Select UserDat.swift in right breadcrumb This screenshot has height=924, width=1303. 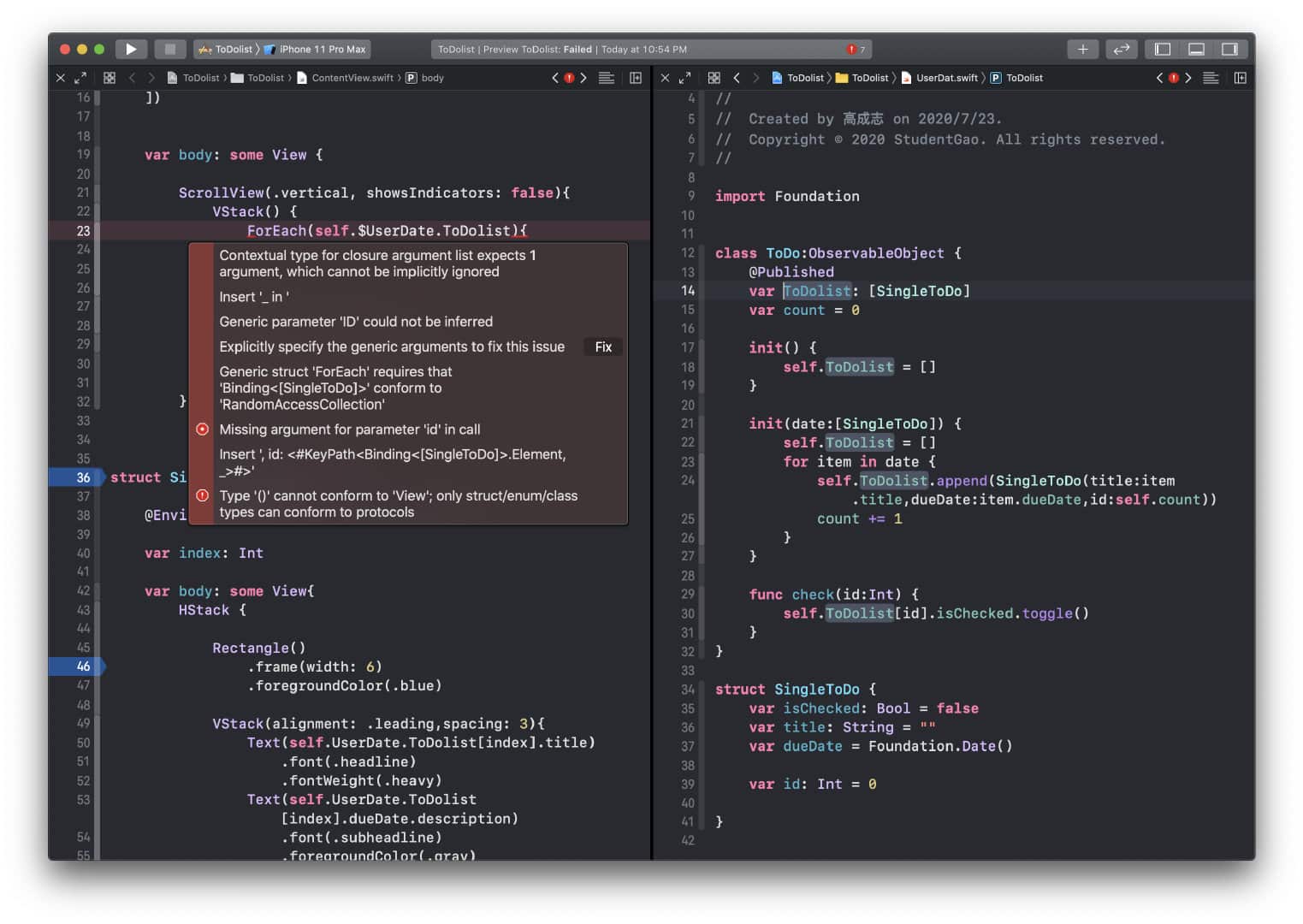[x=939, y=78]
